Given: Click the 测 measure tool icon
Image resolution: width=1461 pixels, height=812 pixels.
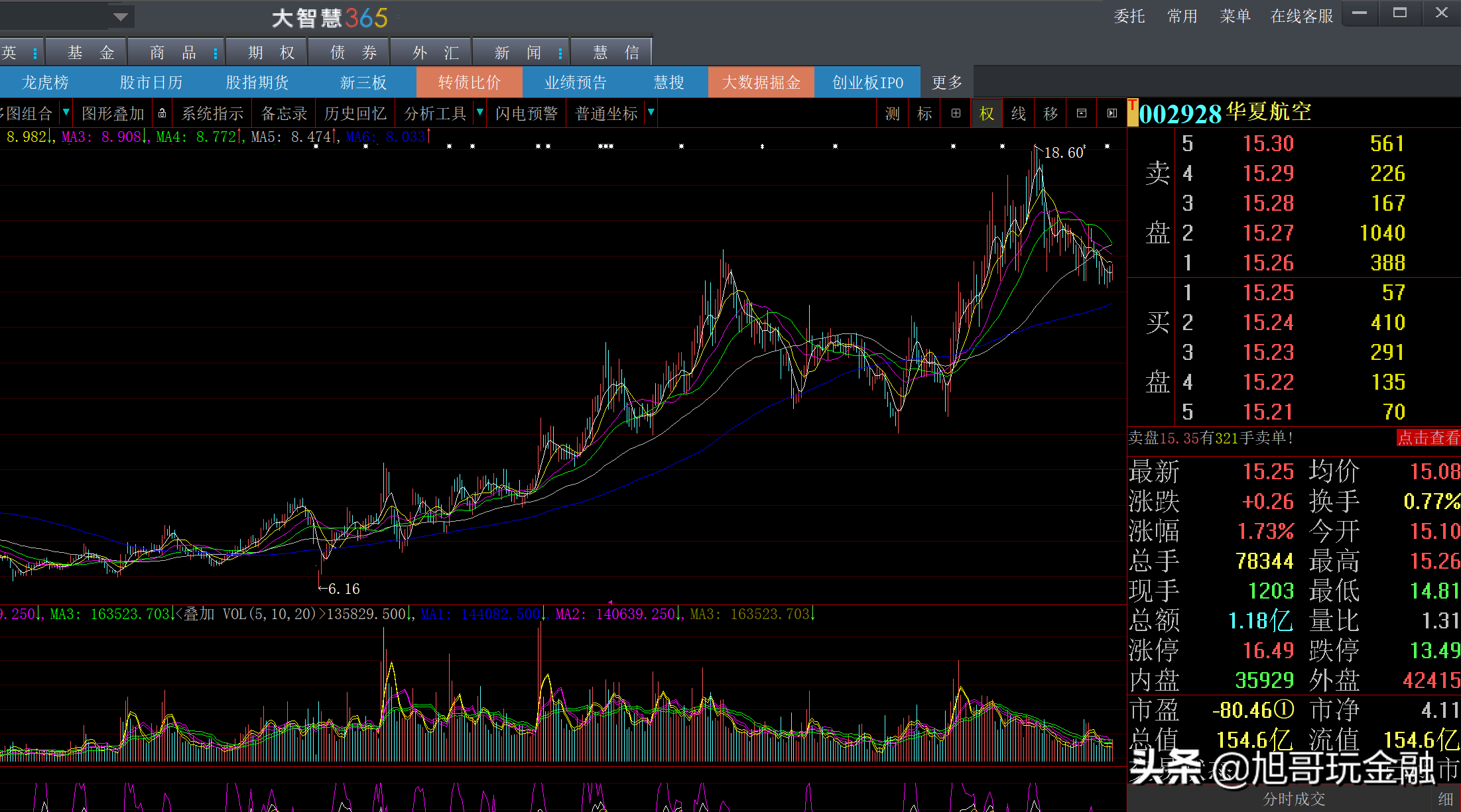Looking at the screenshot, I should [893, 114].
